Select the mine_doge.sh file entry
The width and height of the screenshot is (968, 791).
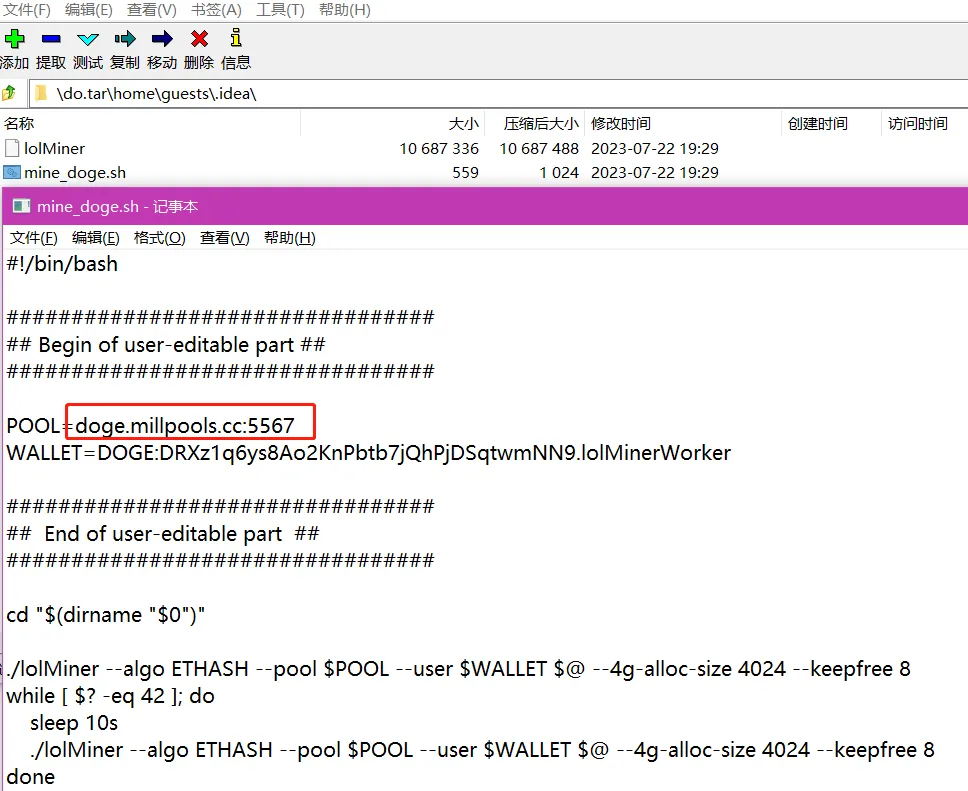(74, 172)
